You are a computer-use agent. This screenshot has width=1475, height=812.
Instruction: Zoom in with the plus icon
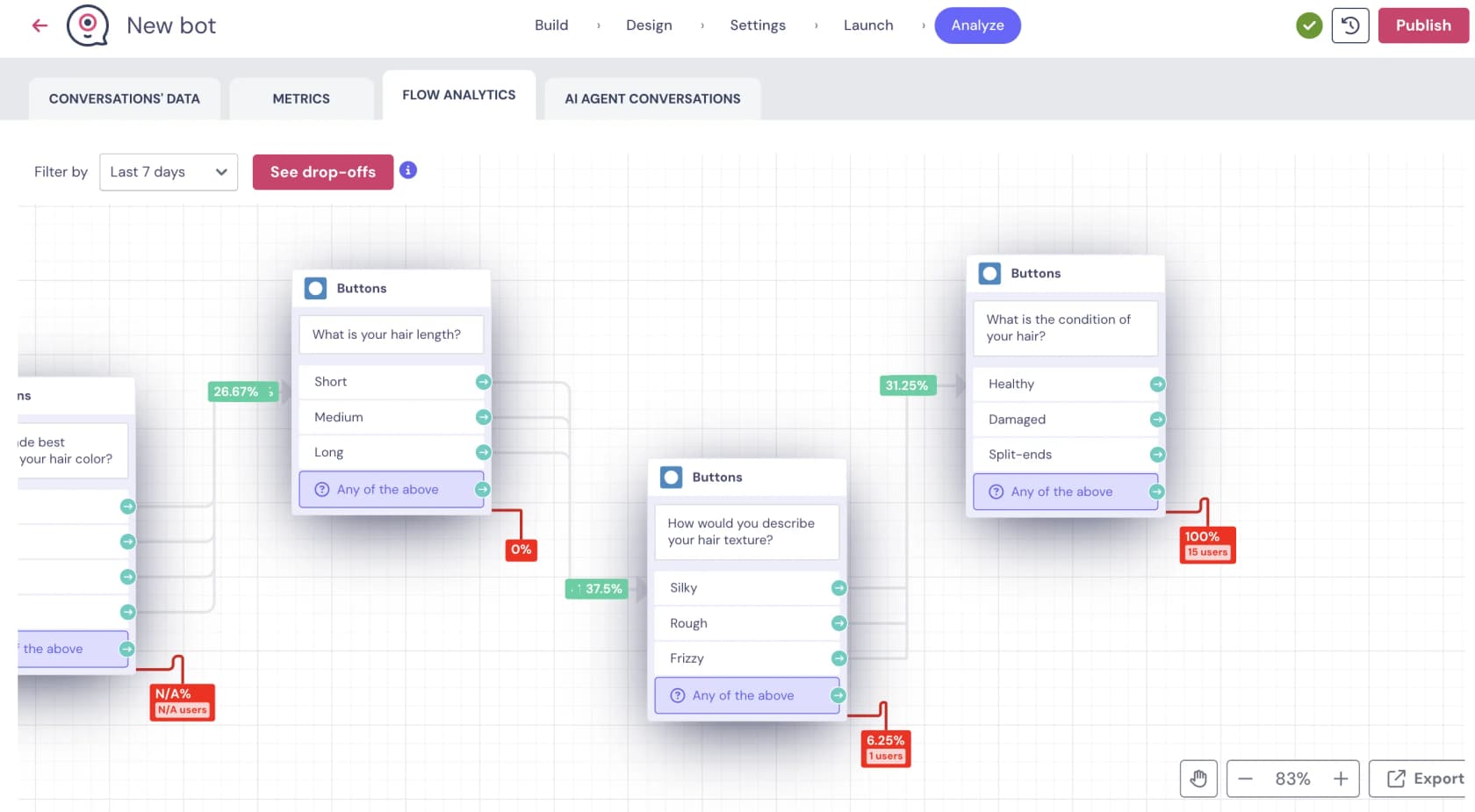point(1341,779)
